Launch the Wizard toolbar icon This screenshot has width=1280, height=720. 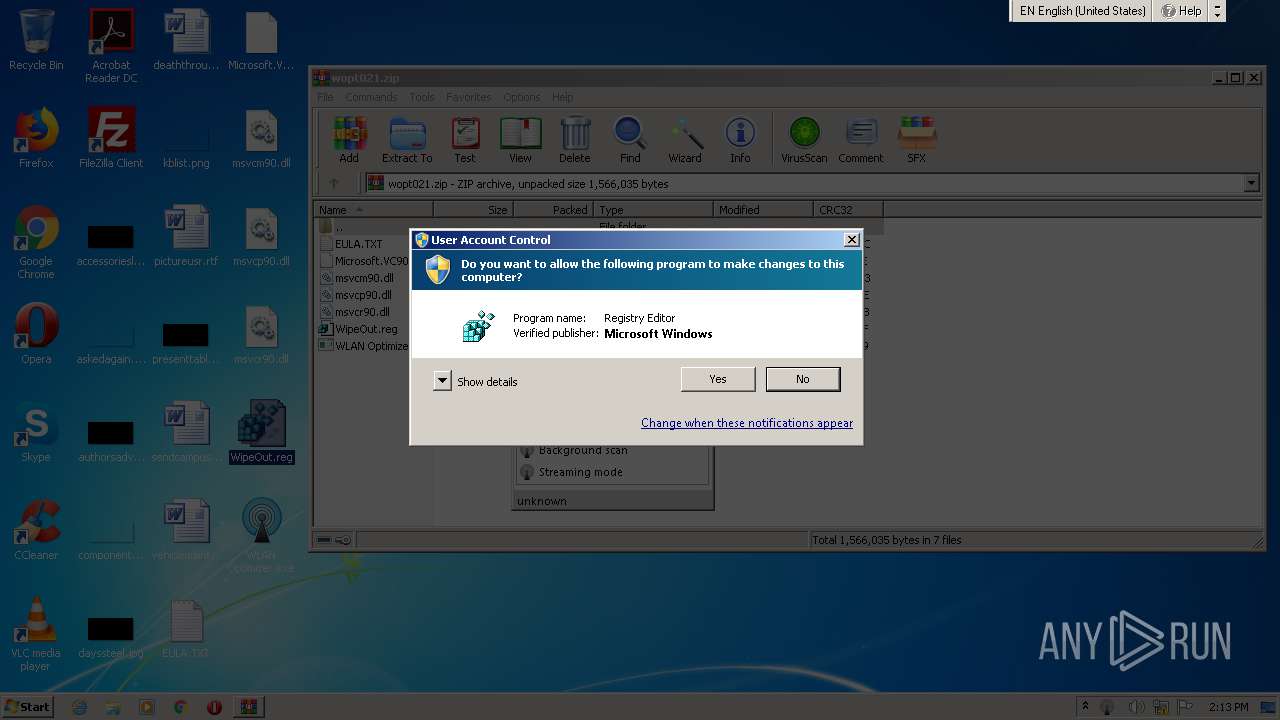tap(685, 140)
